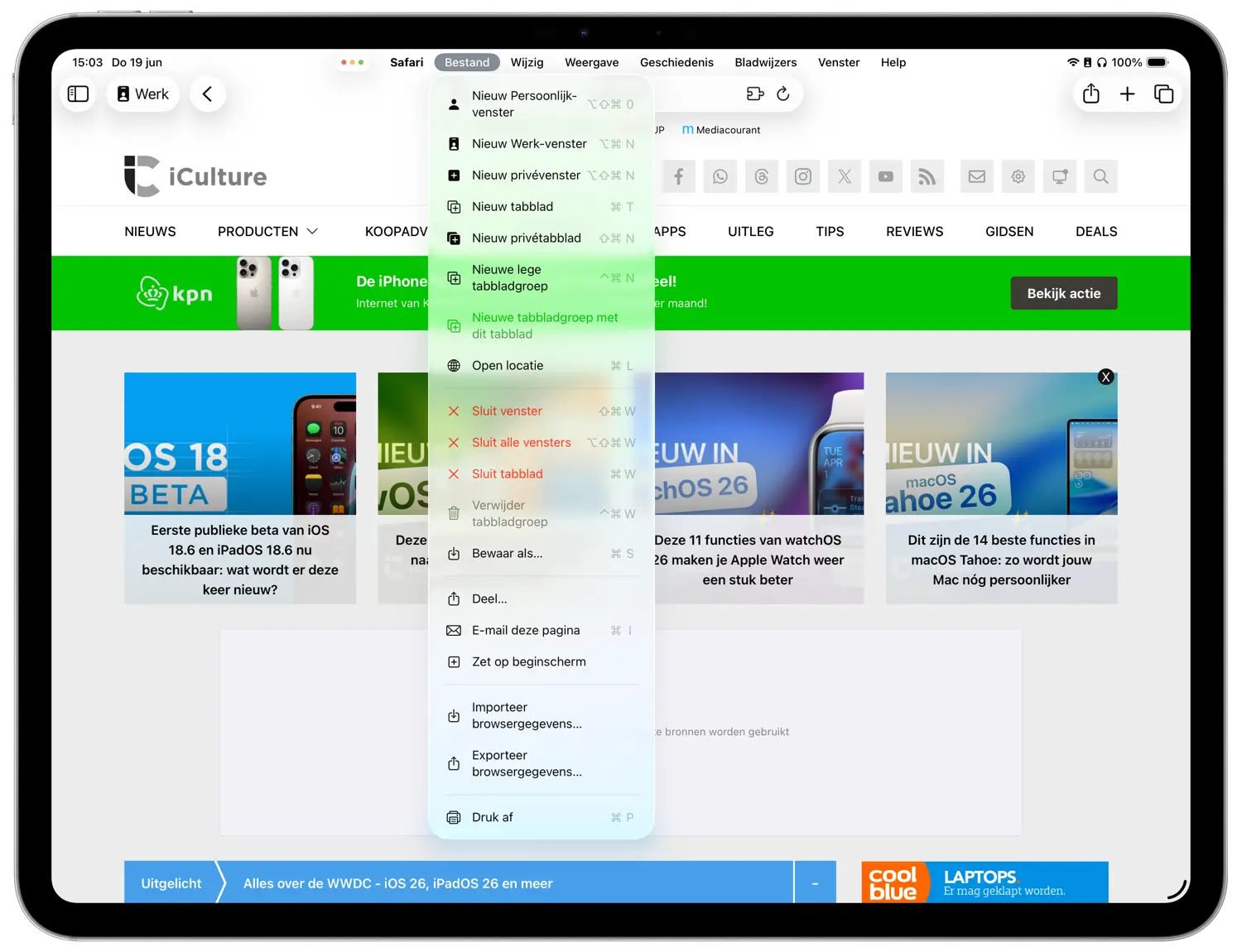
Task: Open the Weergave menu
Action: (591, 62)
